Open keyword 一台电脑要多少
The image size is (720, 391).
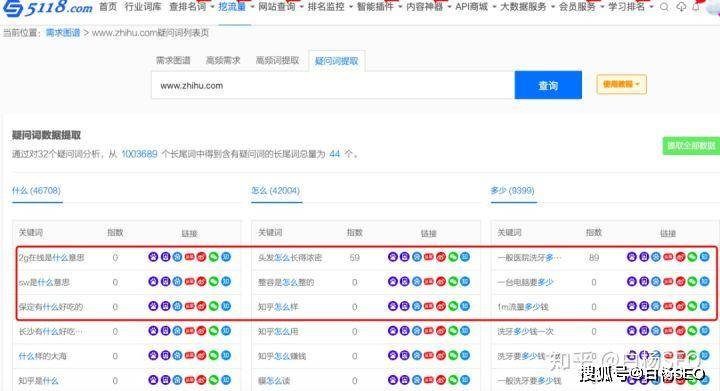click(525, 282)
